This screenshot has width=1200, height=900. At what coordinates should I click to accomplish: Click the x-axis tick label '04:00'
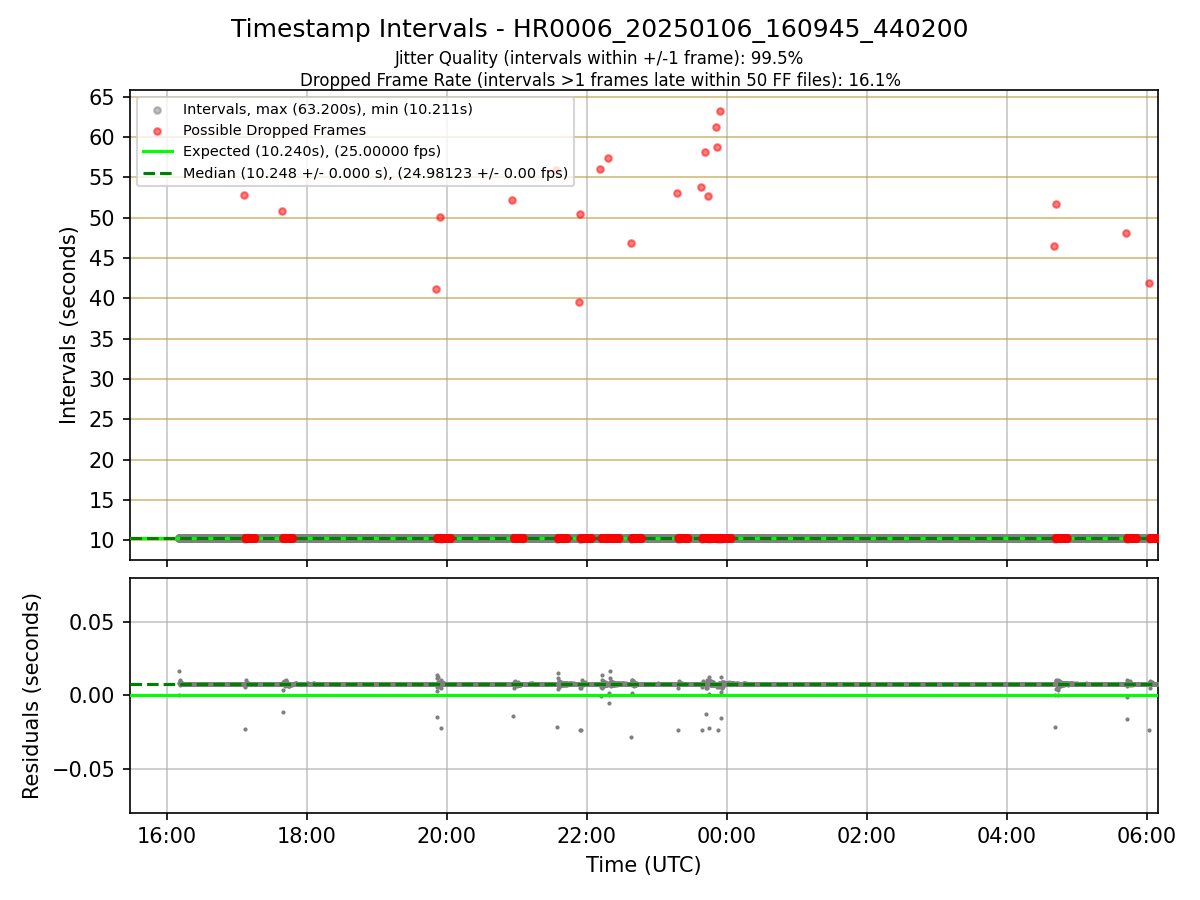[x=1007, y=835]
